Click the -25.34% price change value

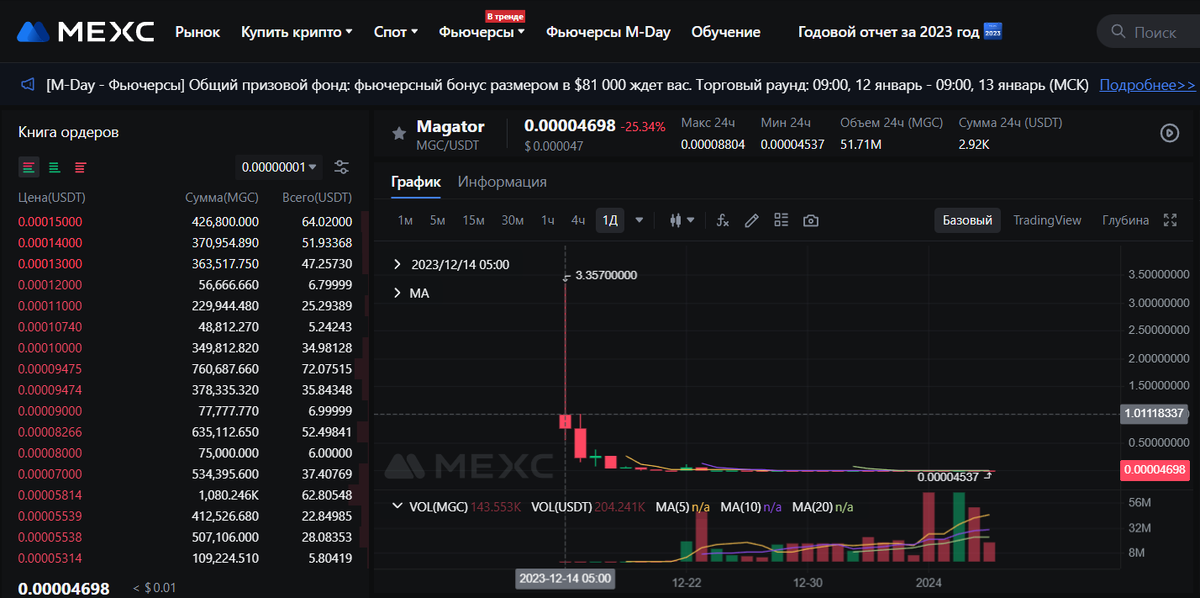[643, 127]
